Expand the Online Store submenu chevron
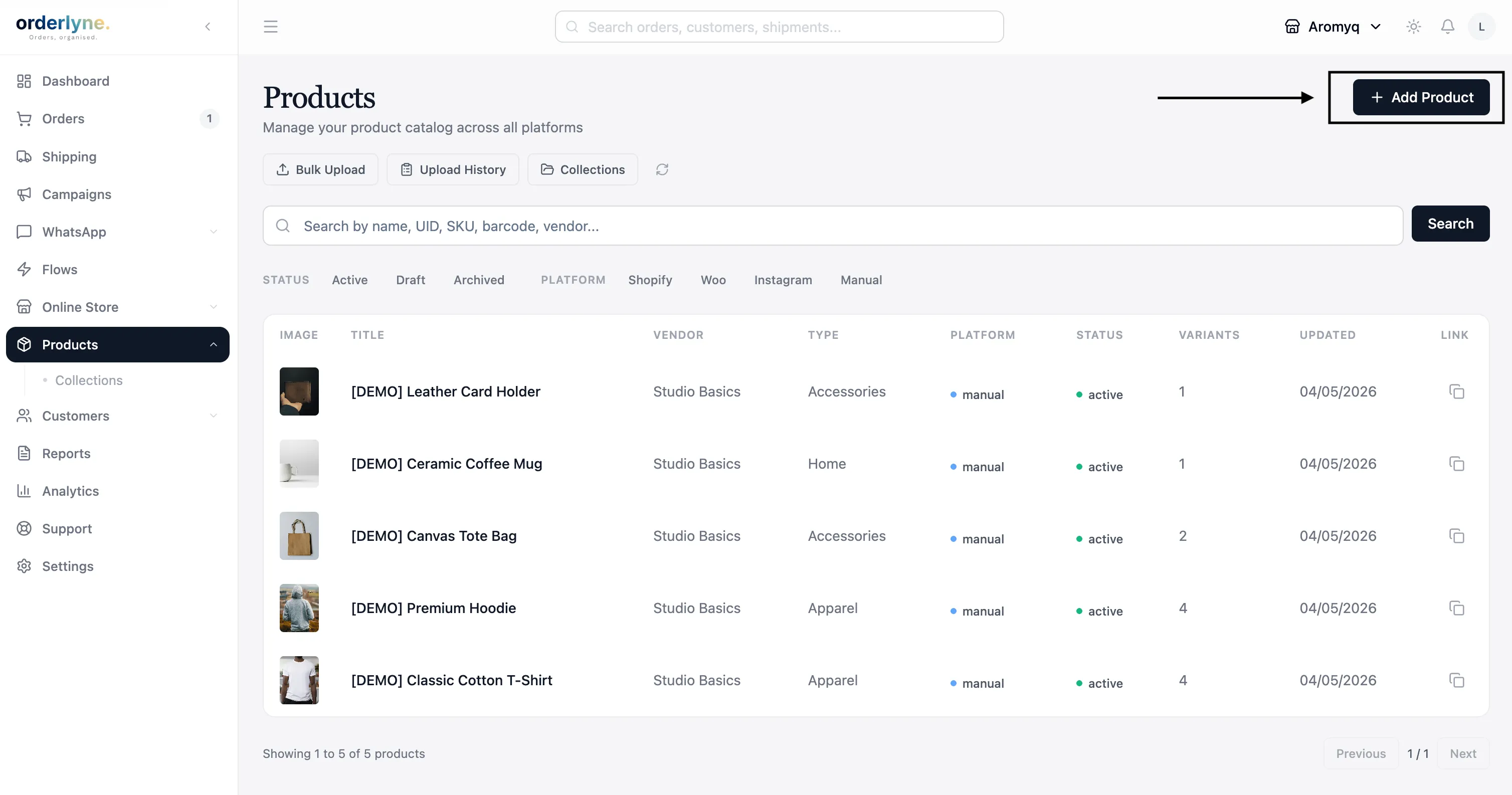 (214, 307)
